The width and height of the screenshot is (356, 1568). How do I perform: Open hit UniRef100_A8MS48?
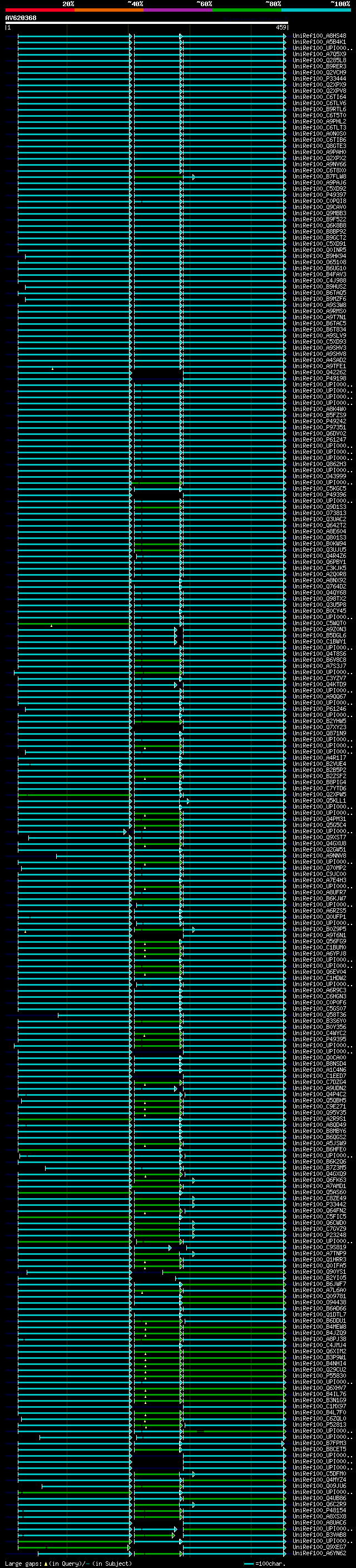point(319,36)
